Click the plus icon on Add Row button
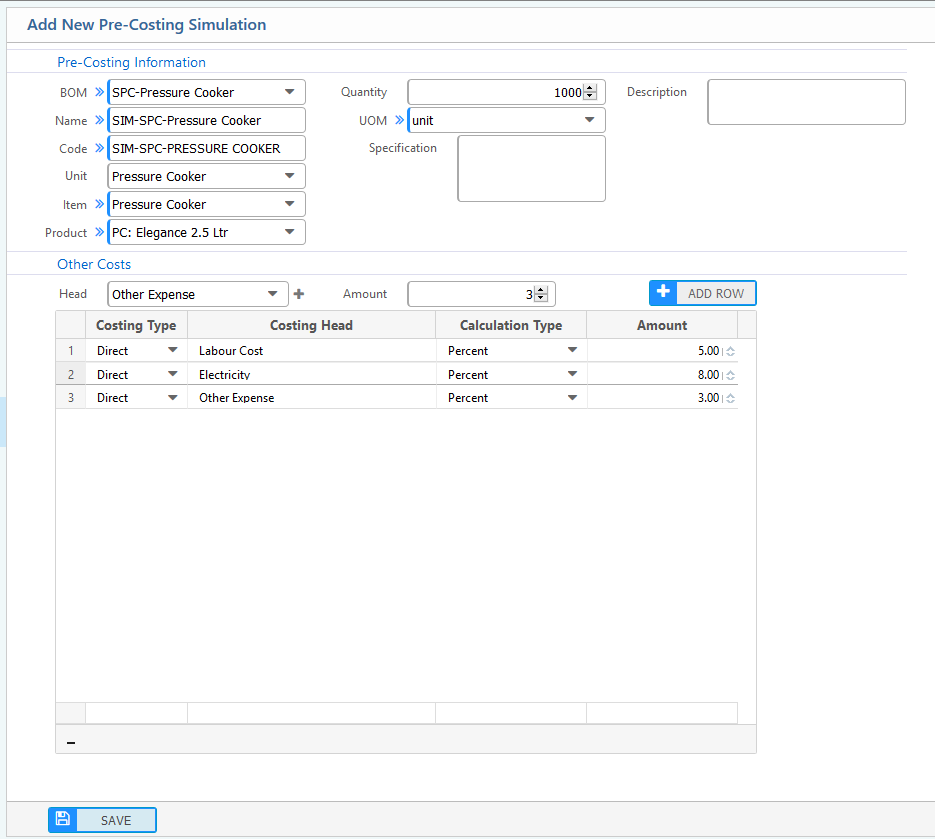935x839 pixels. pyautogui.click(x=663, y=292)
